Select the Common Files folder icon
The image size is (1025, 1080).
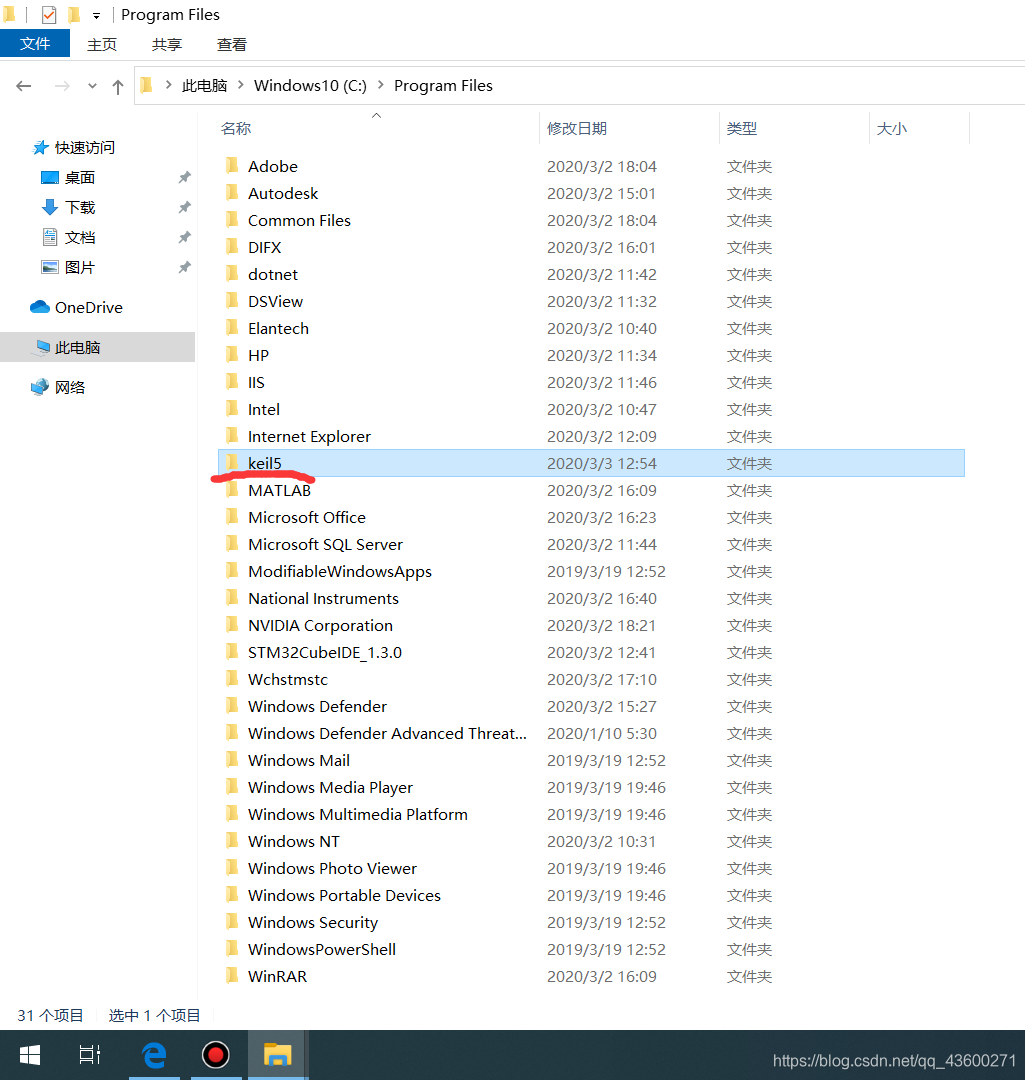232,220
